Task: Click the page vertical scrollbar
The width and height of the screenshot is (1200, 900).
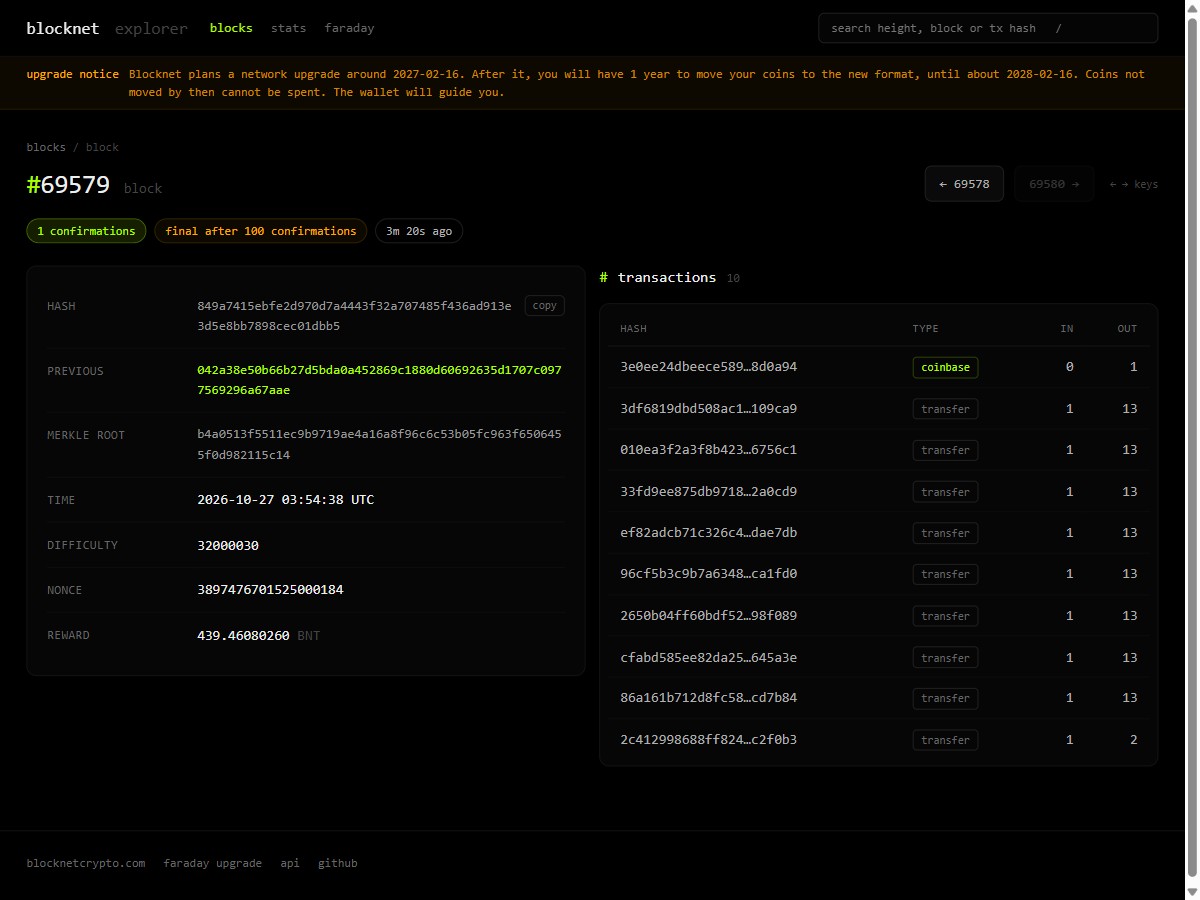Action: [x=1192, y=450]
